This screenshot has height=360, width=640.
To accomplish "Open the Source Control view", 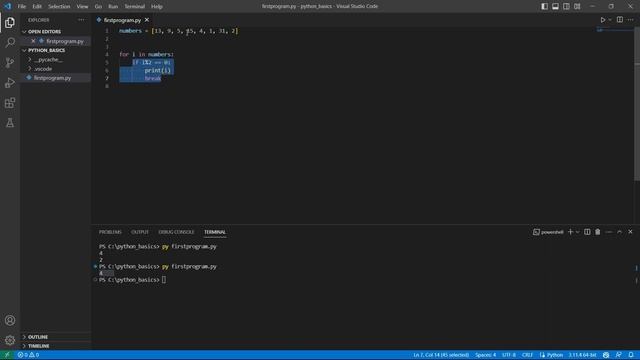I will coord(10,62).
